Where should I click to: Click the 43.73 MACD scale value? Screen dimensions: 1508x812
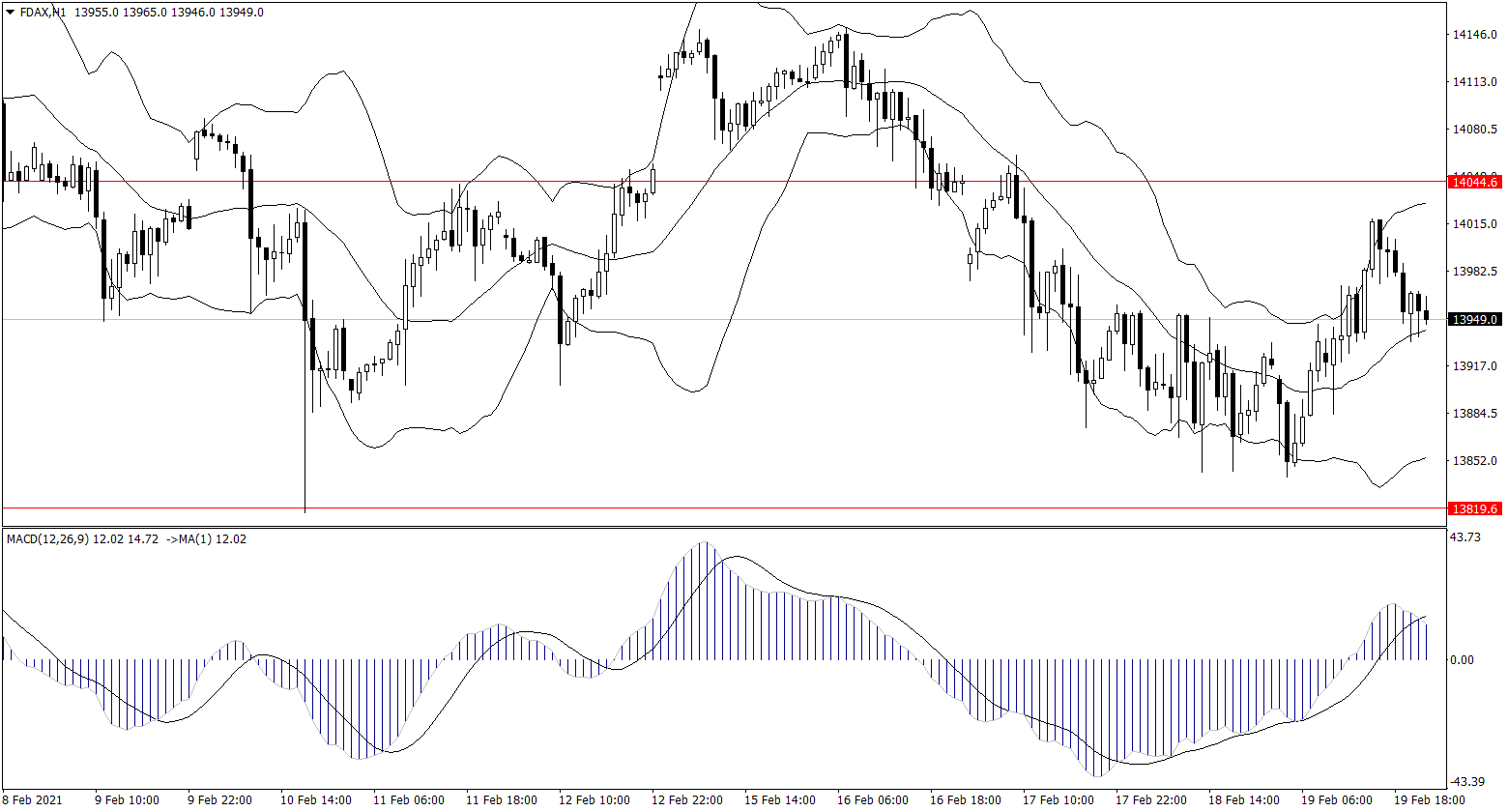click(1465, 536)
